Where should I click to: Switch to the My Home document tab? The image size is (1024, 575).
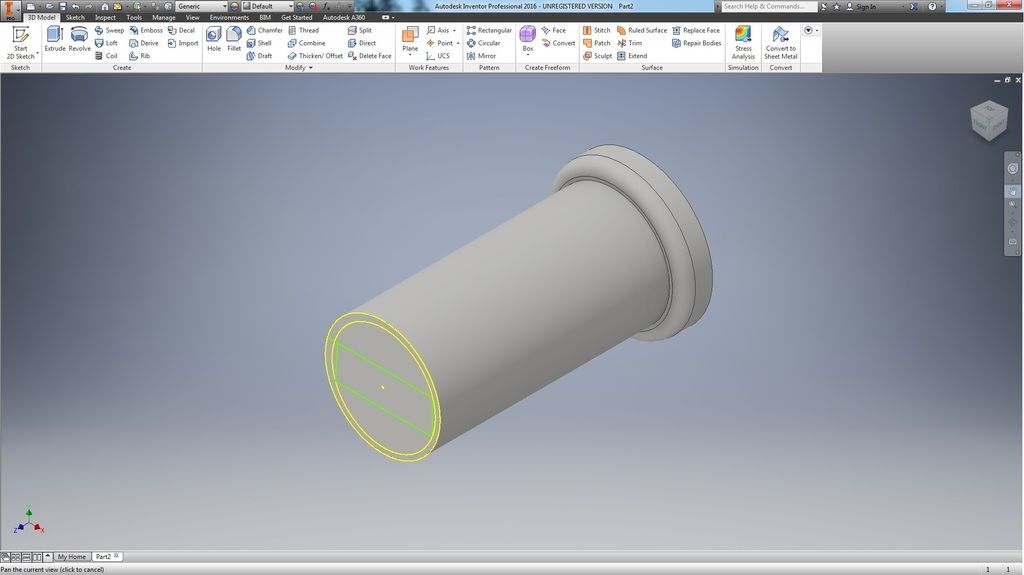click(x=71, y=556)
